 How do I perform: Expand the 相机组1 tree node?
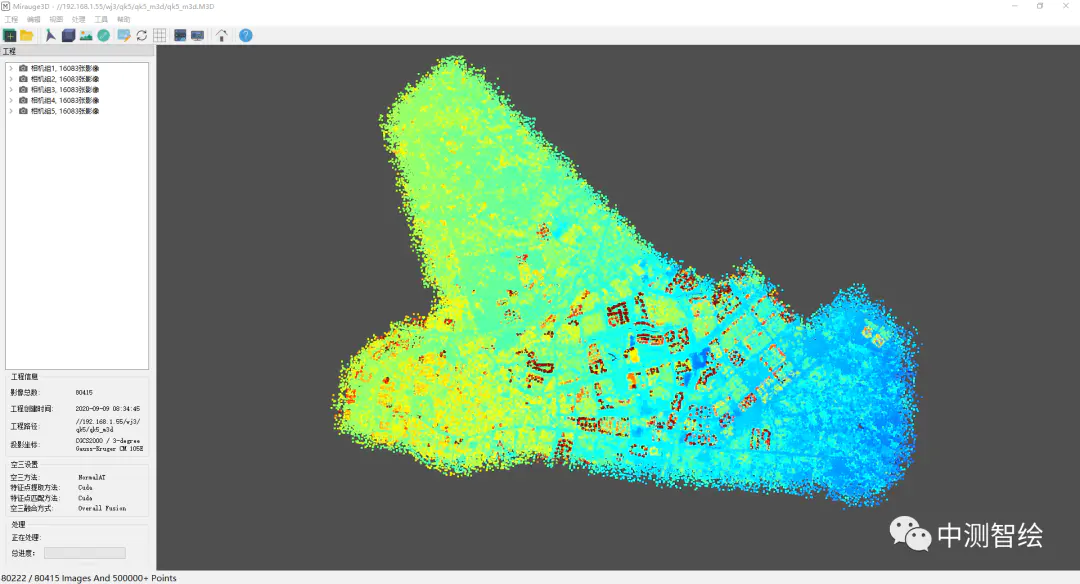point(11,68)
